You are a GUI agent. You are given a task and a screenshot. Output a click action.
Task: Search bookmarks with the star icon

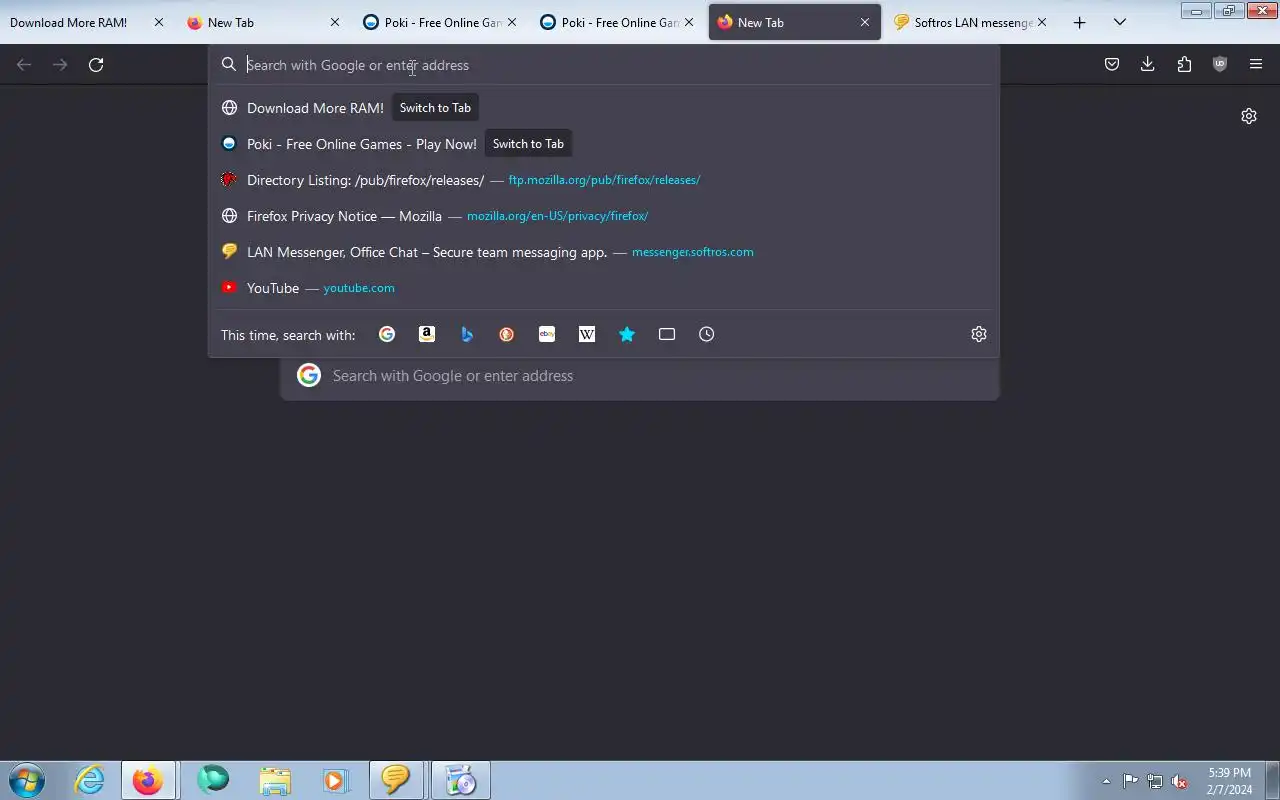tap(627, 334)
